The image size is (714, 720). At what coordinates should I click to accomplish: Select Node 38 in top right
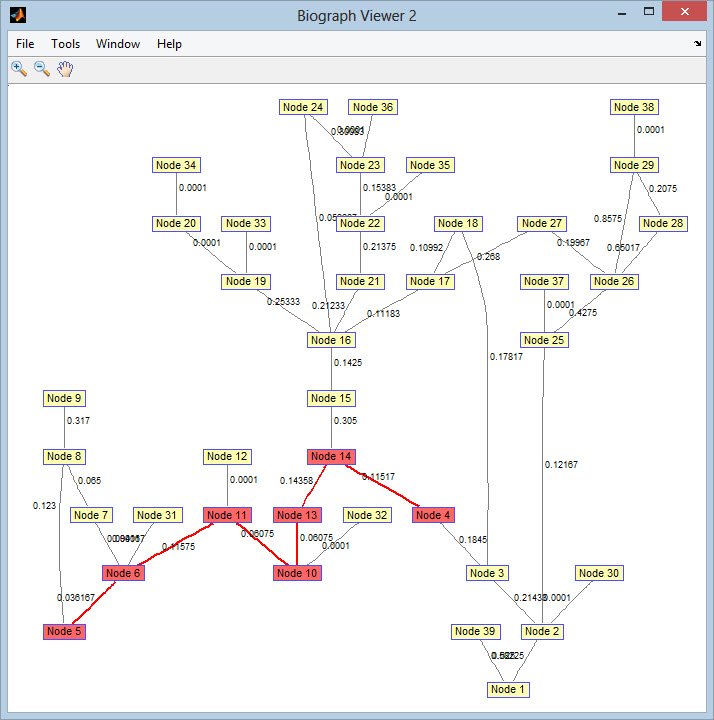click(635, 108)
